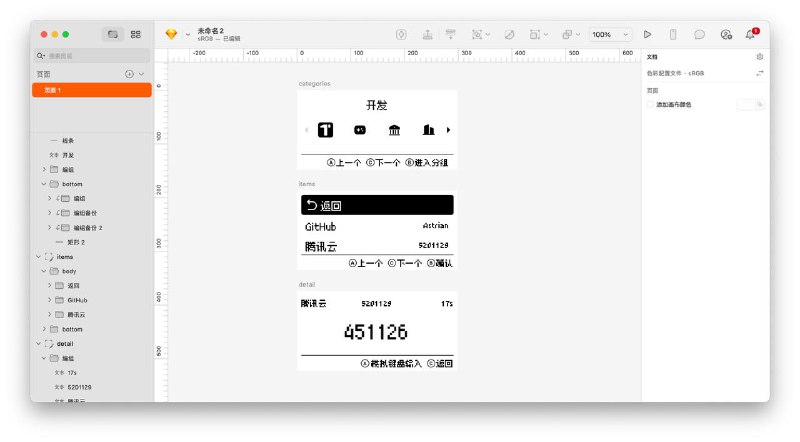Expand the GitHub group in layer list

[49, 300]
